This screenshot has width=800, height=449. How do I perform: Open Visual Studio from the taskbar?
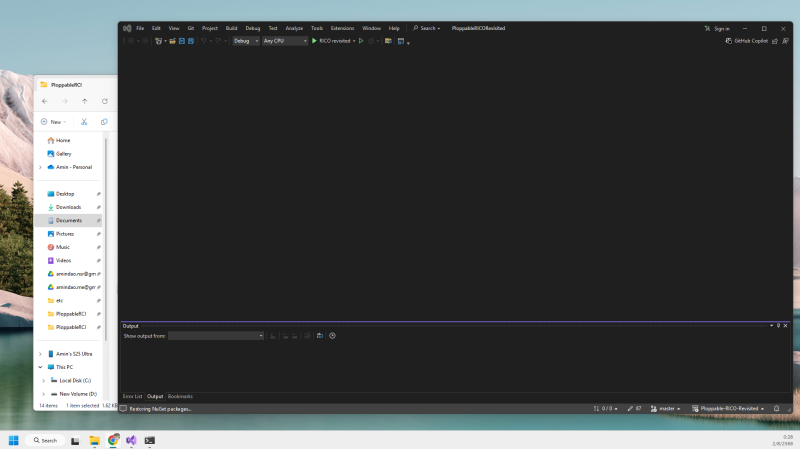131,440
